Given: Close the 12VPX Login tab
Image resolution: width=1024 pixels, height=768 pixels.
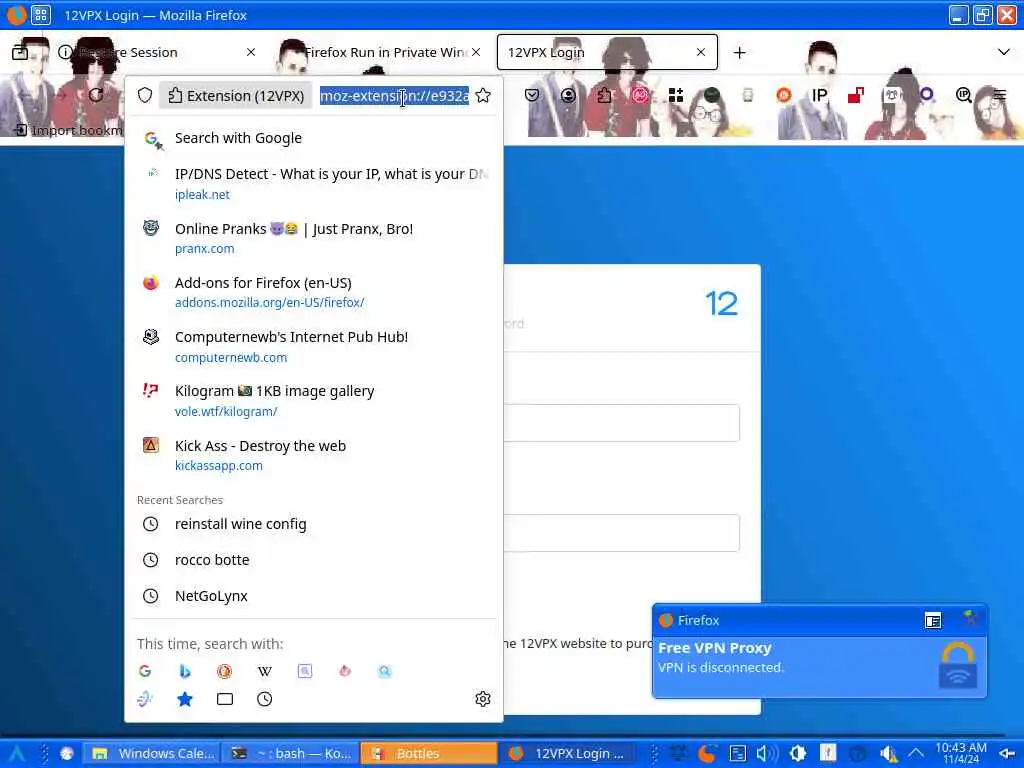Looking at the screenshot, I should [701, 52].
